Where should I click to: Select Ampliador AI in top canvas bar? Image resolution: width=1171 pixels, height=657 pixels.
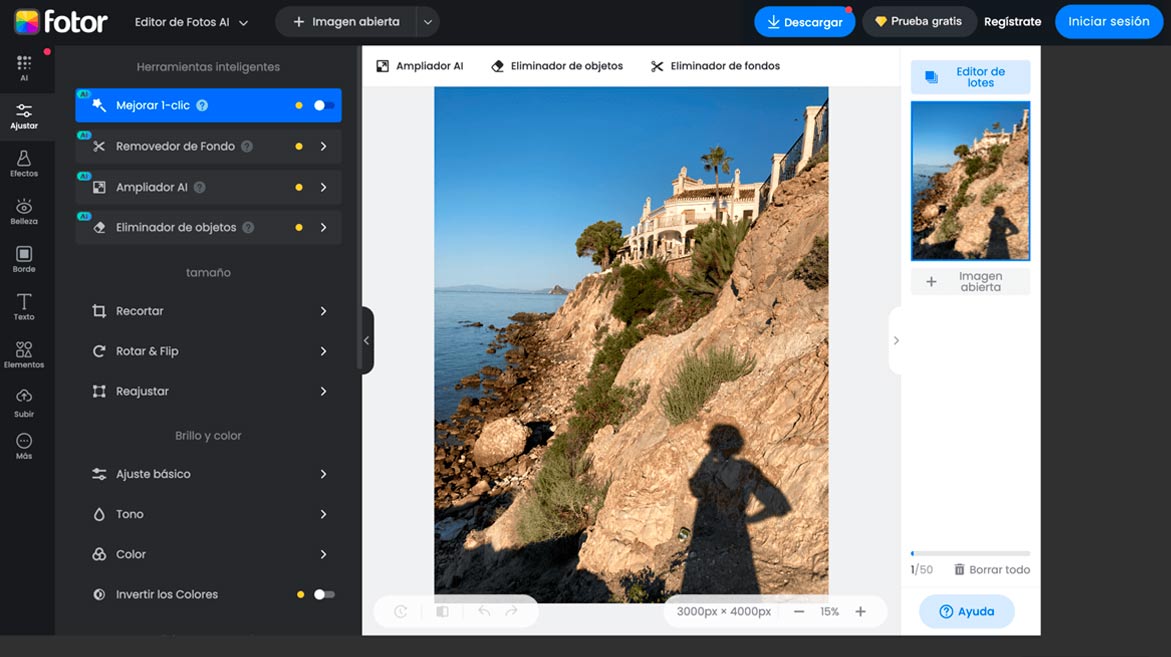coord(420,66)
